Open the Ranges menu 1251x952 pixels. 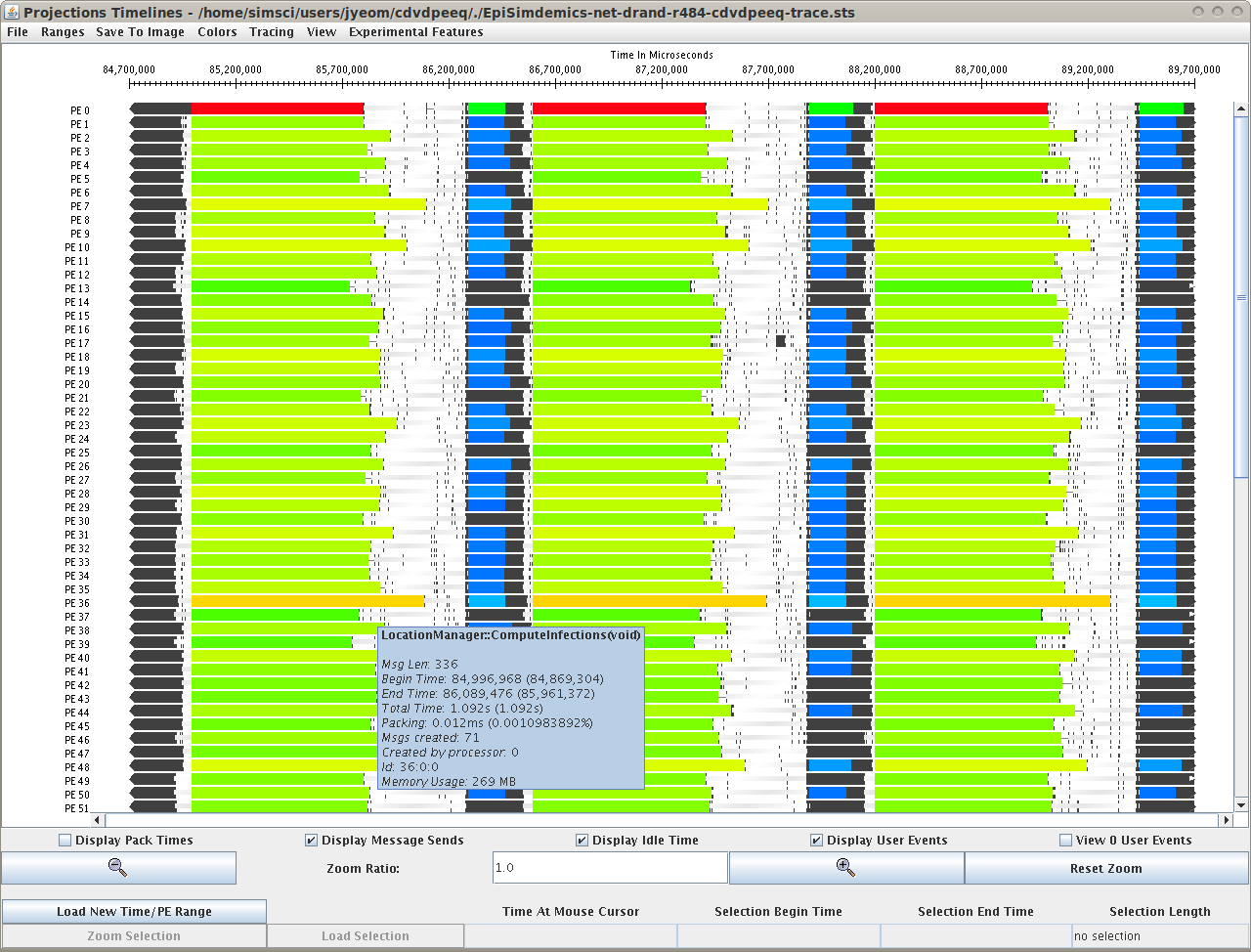[63, 32]
